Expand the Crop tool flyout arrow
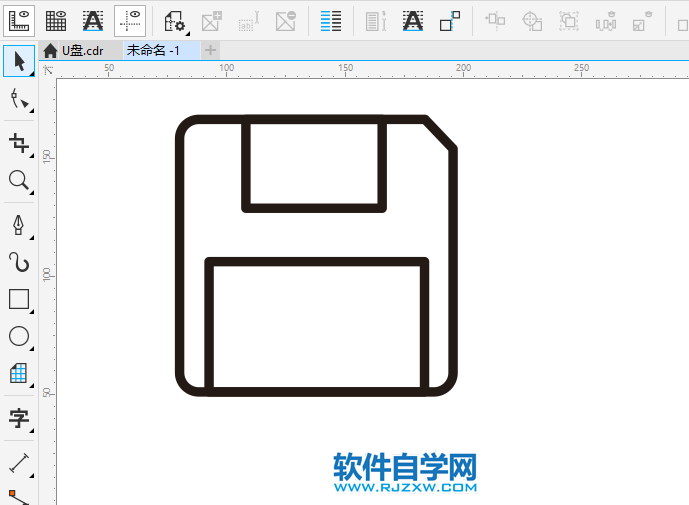The width and height of the screenshot is (689, 505). point(32,156)
